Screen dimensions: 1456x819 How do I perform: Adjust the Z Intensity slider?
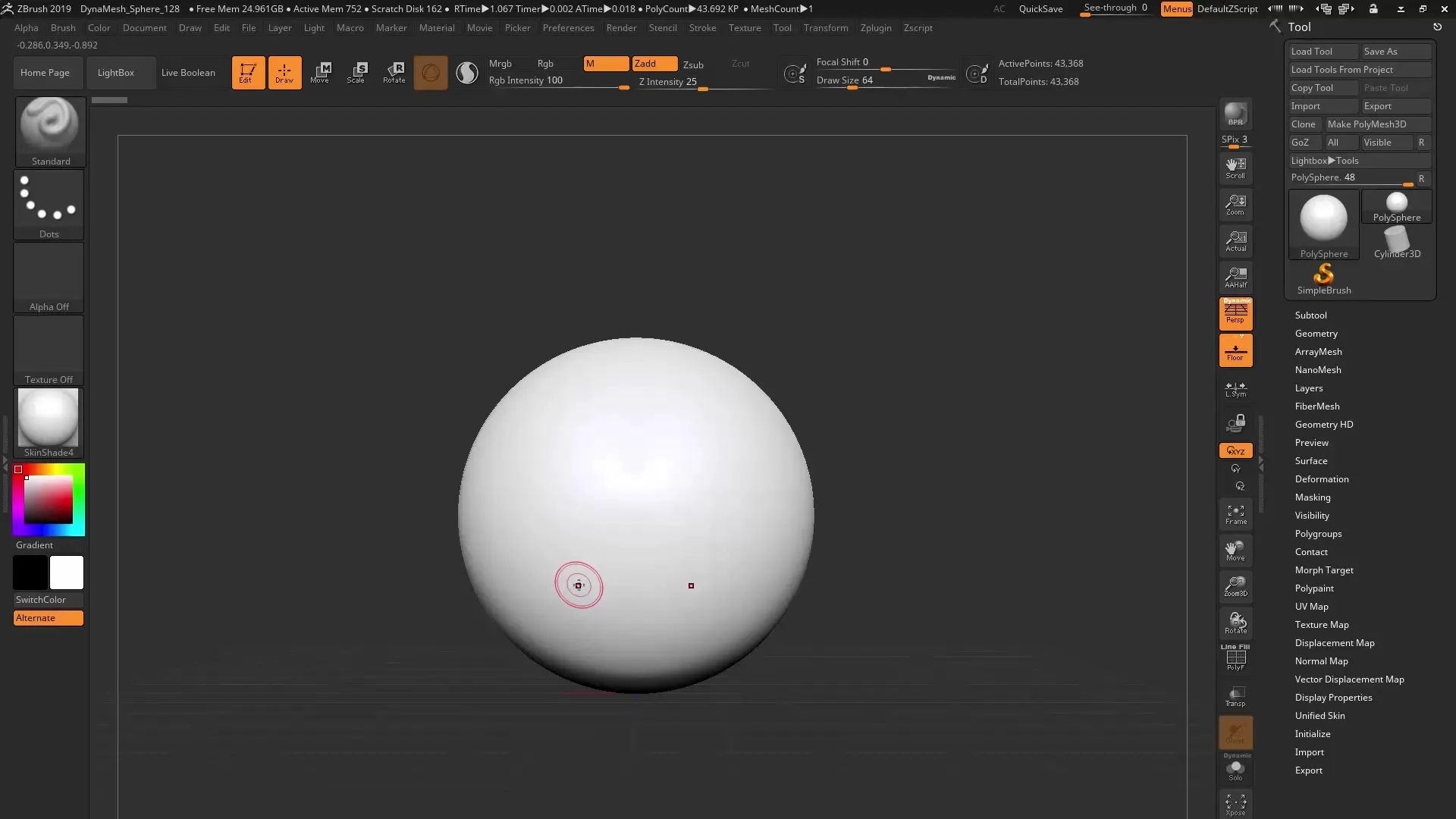click(x=704, y=82)
